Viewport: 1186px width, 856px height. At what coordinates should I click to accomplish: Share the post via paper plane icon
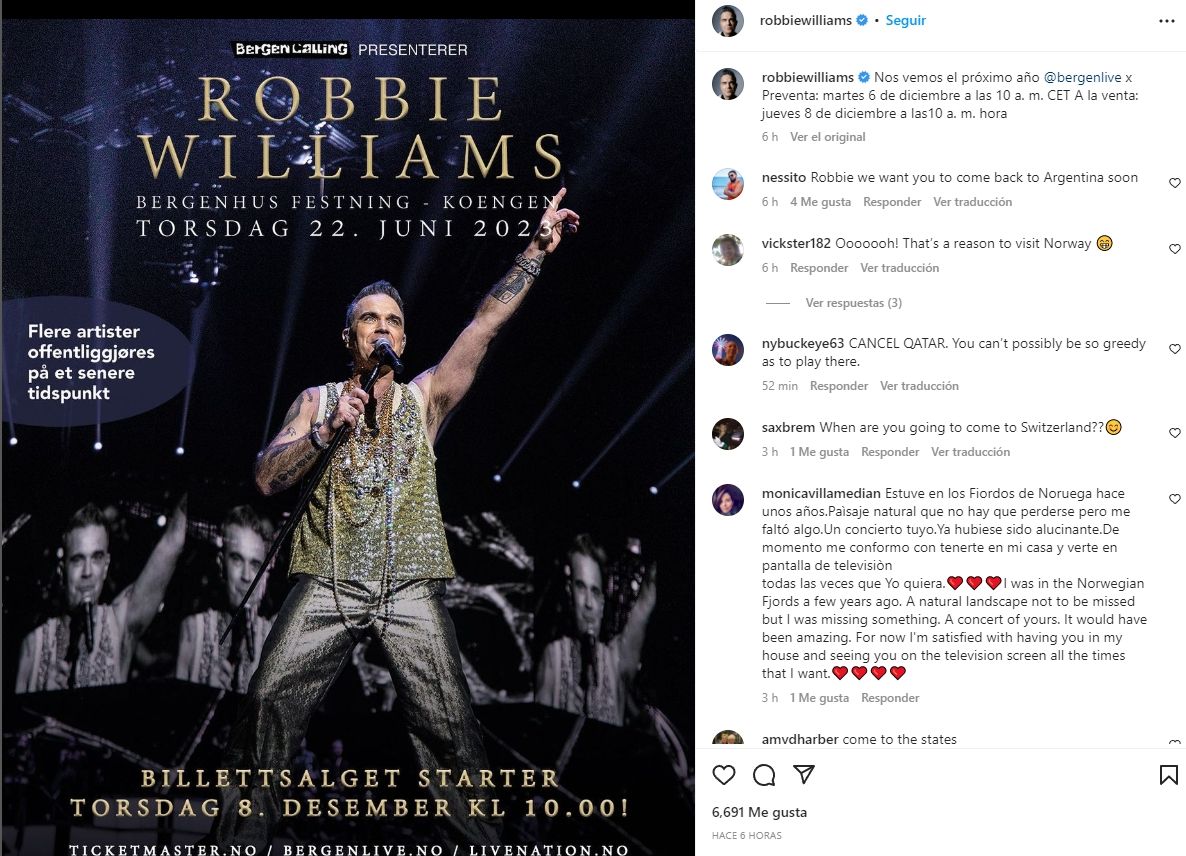(x=803, y=774)
